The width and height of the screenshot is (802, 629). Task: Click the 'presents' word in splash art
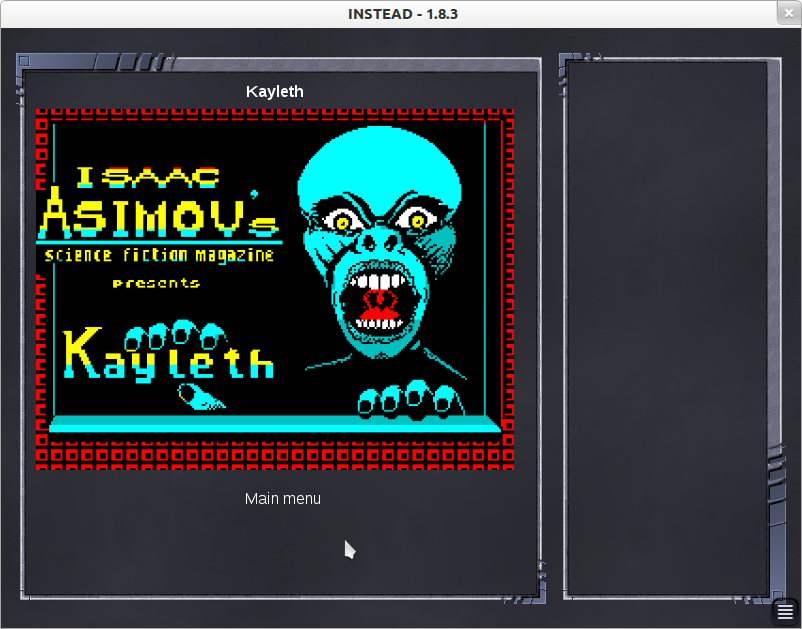156,283
